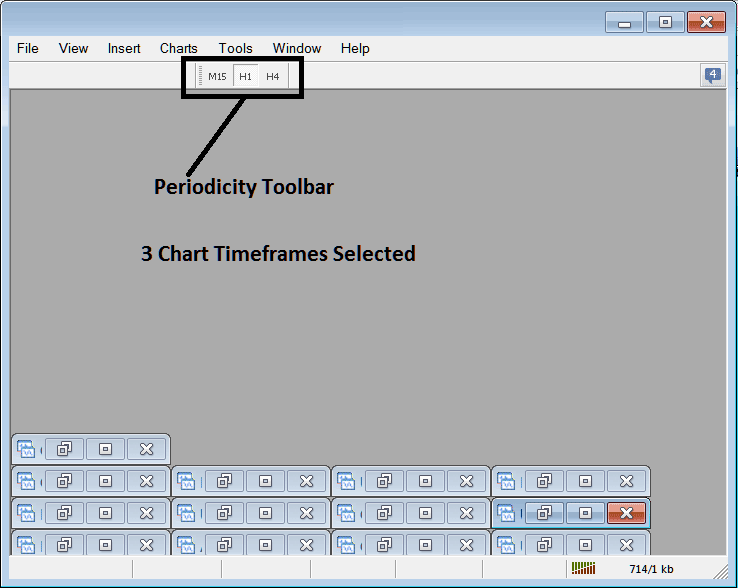Click the red close button on active chart
This screenshot has width=738, height=588.
(626, 513)
